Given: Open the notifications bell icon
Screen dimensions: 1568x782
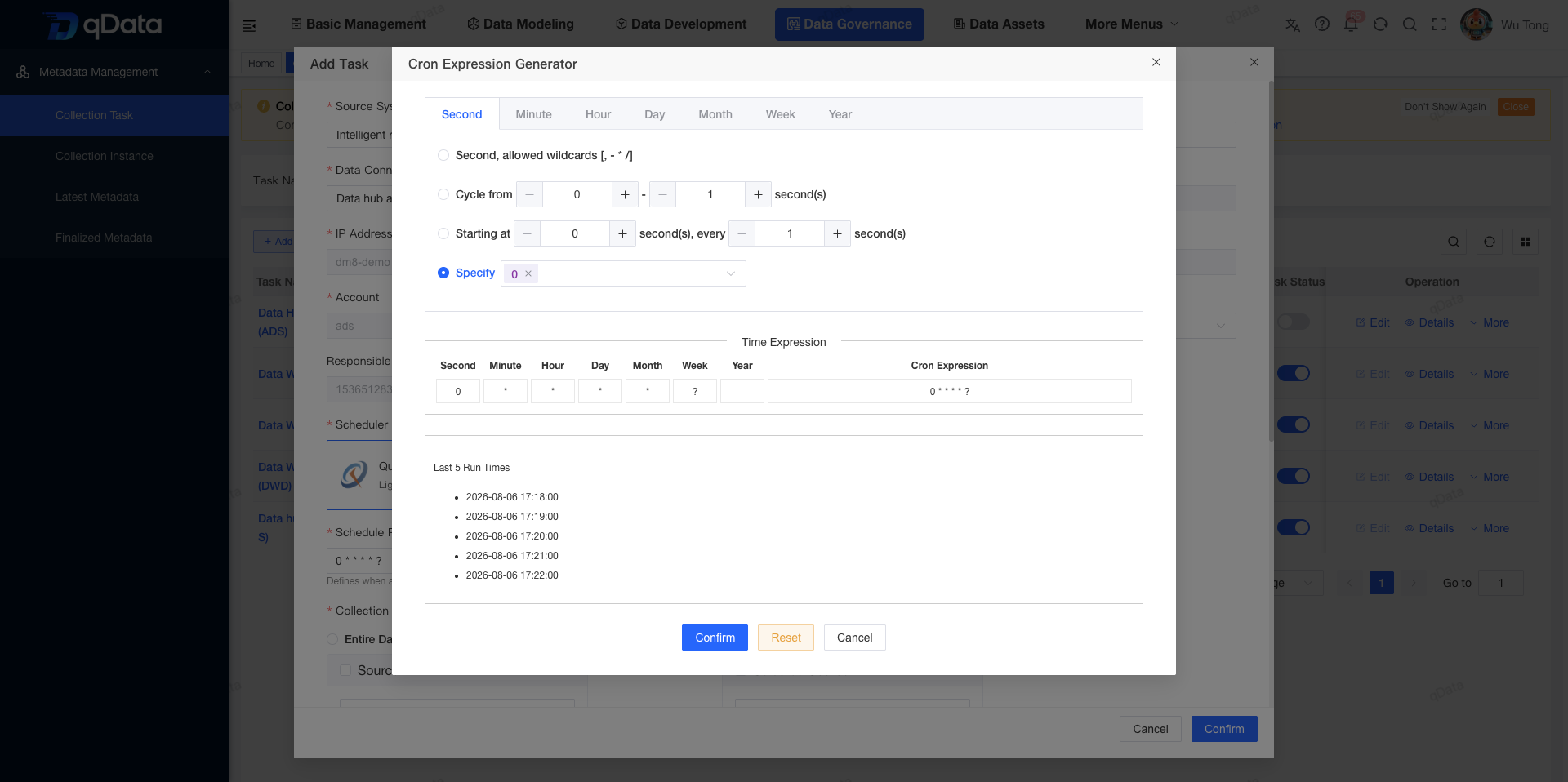Looking at the screenshot, I should click(x=1352, y=24).
